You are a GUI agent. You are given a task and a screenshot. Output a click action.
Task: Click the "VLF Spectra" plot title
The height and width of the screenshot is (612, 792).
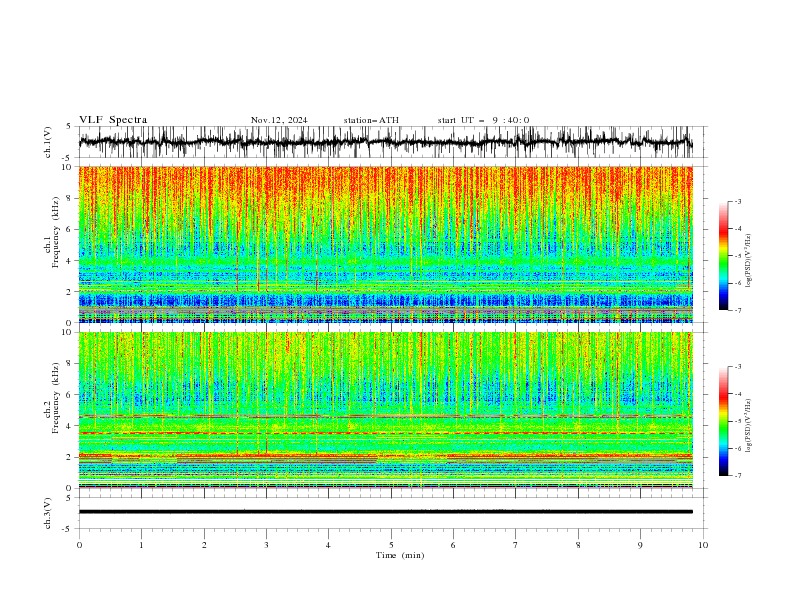[113, 120]
